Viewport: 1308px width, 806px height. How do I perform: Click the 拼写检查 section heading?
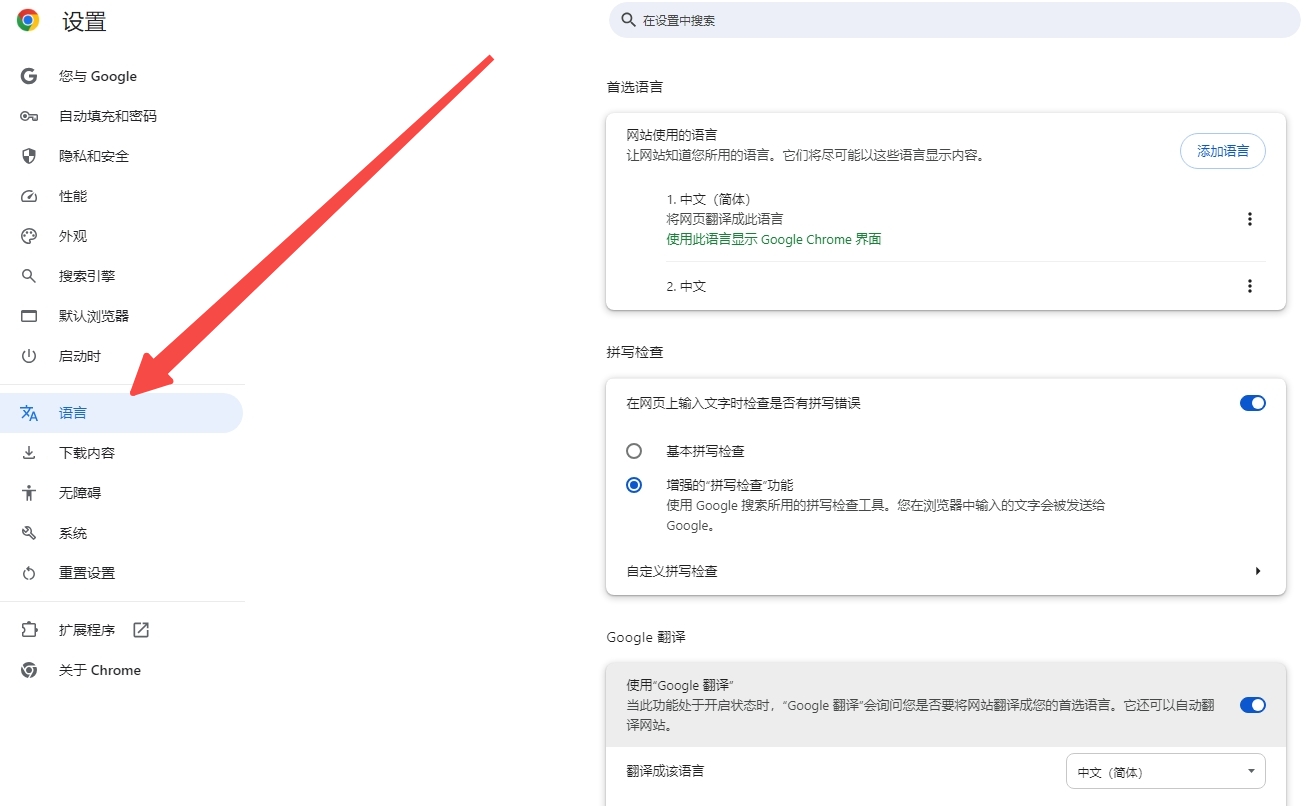634,352
